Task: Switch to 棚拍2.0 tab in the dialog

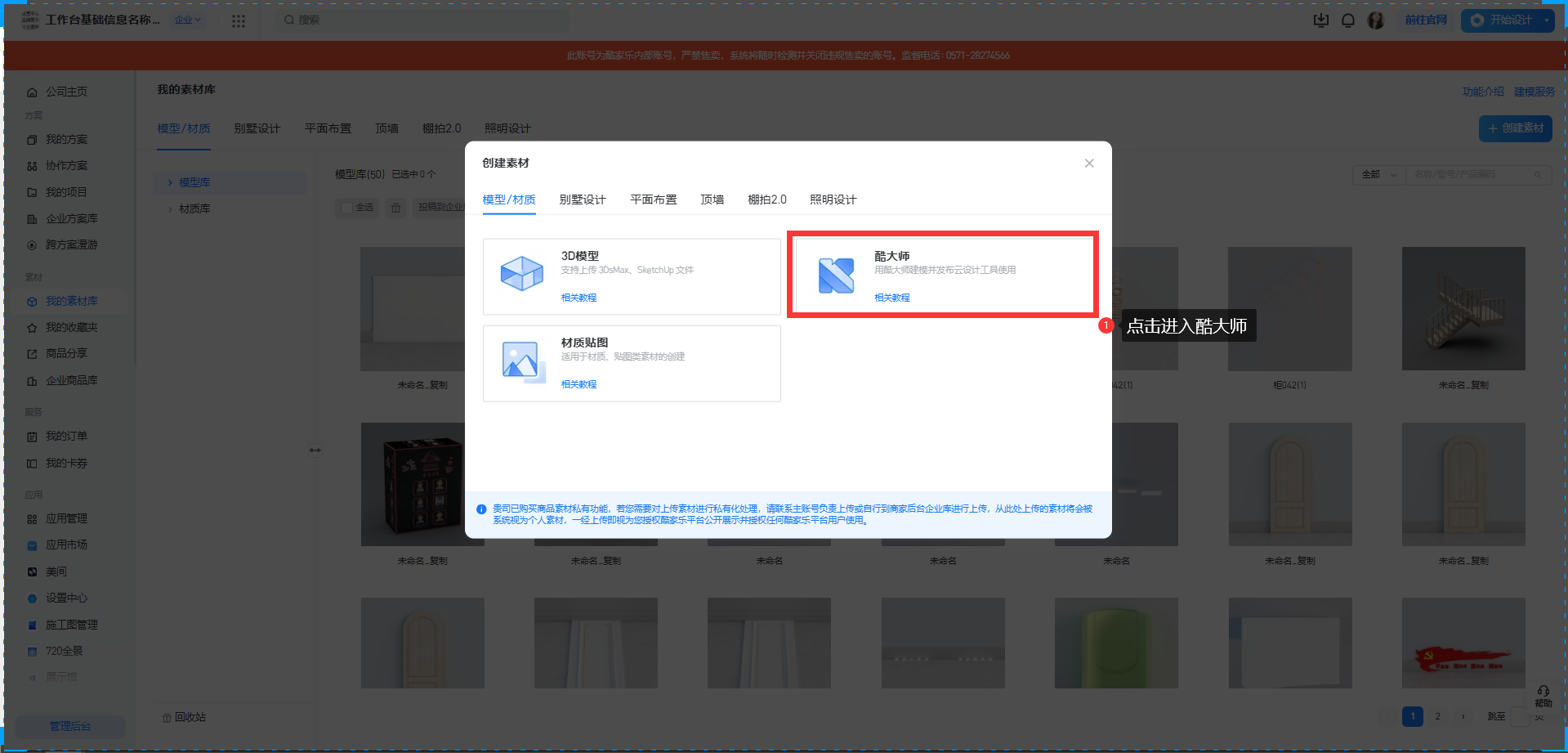Action: [767, 199]
